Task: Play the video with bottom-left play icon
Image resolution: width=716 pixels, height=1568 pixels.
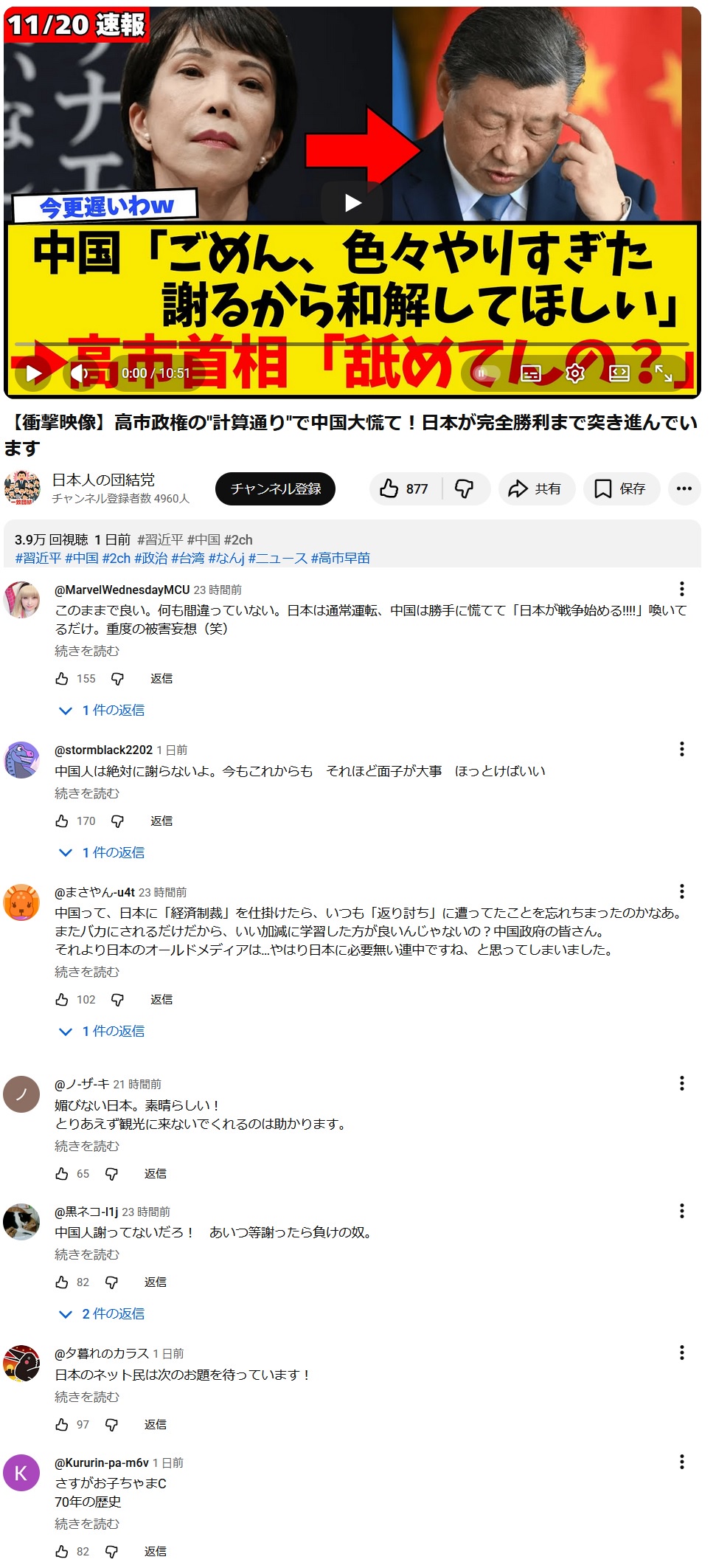Action: tap(34, 373)
